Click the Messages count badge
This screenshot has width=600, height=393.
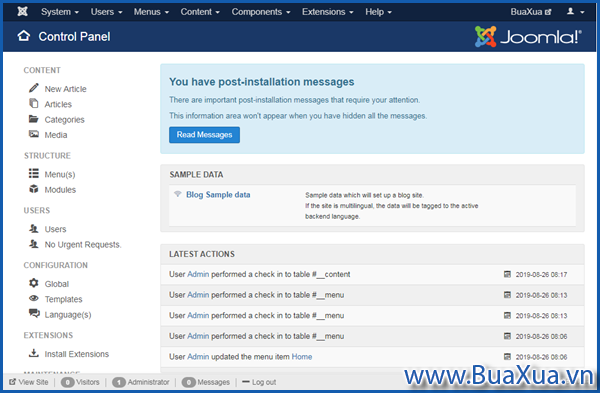[x=189, y=382]
